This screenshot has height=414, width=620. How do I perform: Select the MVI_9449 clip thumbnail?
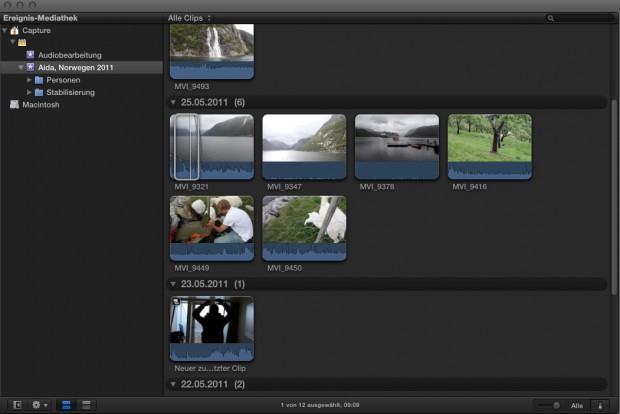click(212, 228)
